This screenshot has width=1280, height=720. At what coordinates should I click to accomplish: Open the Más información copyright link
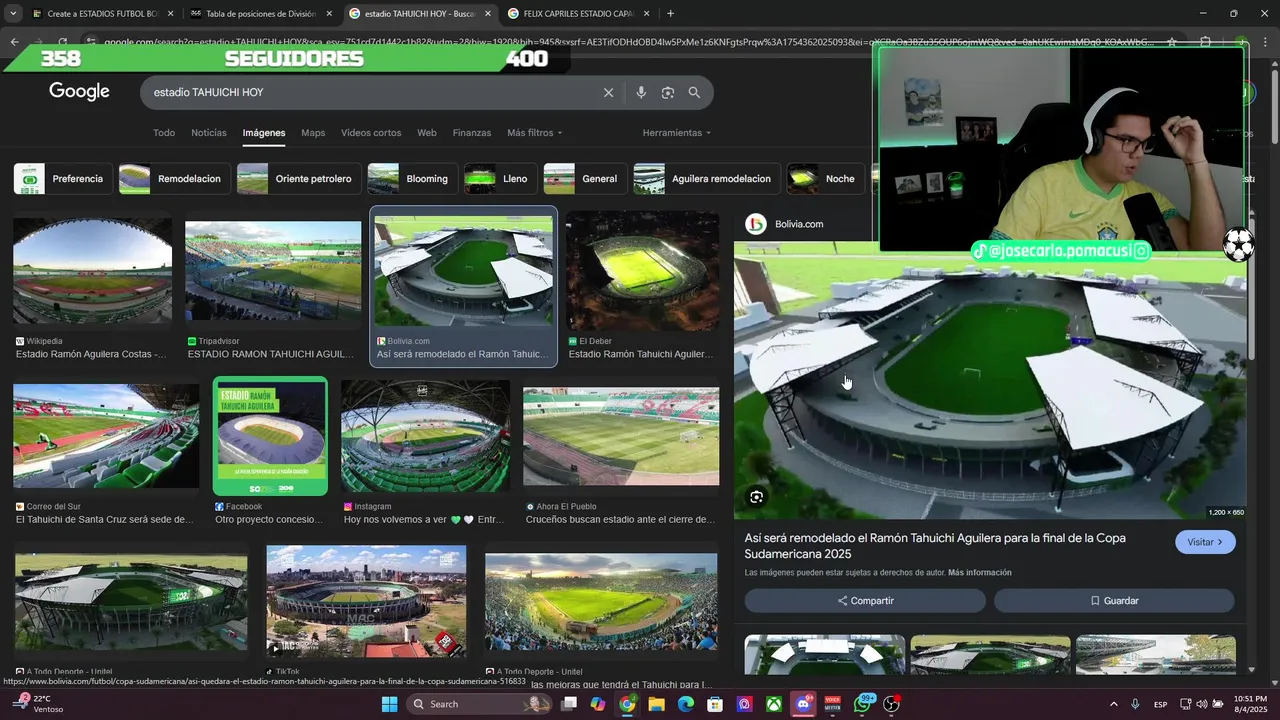pos(980,573)
